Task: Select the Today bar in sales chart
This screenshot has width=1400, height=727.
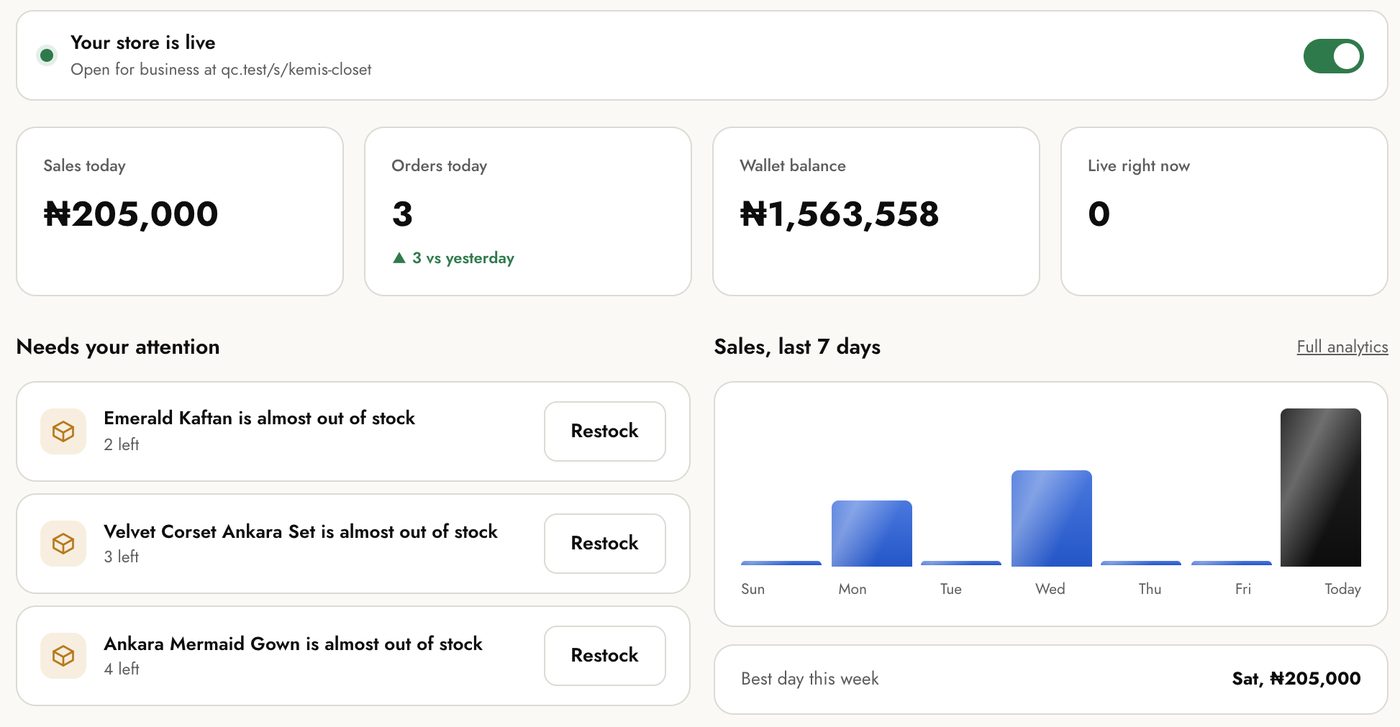Action: [x=1320, y=487]
